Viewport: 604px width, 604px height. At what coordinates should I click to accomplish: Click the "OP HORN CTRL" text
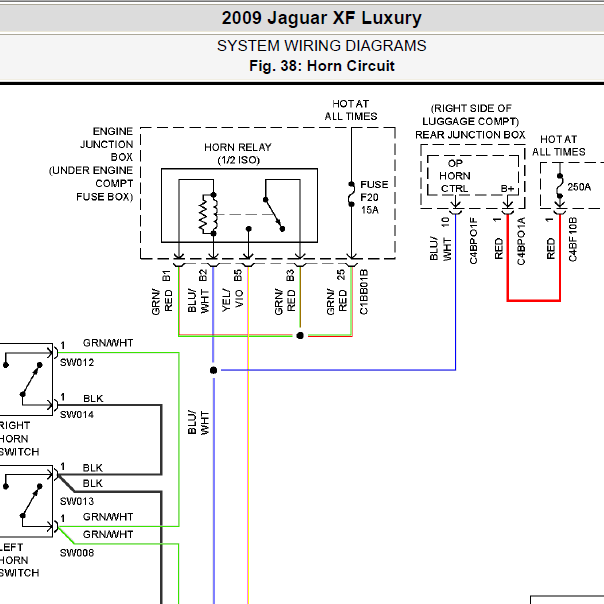click(x=455, y=176)
